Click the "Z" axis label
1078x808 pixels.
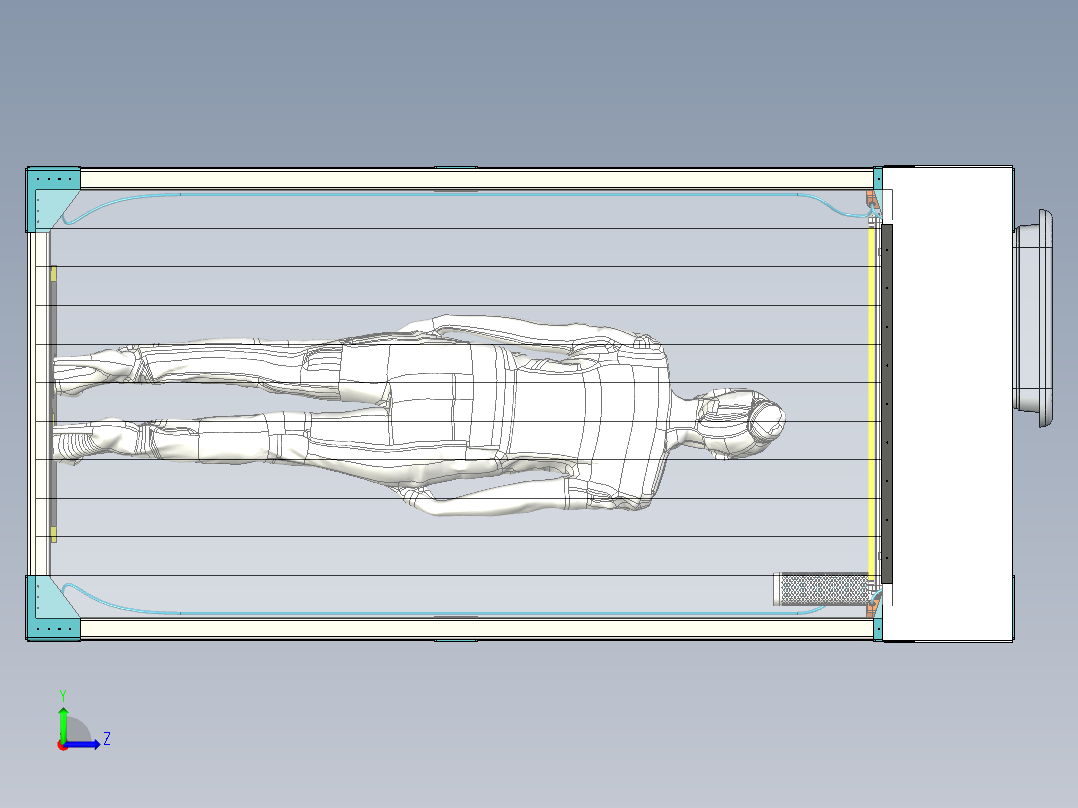coord(107,739)
